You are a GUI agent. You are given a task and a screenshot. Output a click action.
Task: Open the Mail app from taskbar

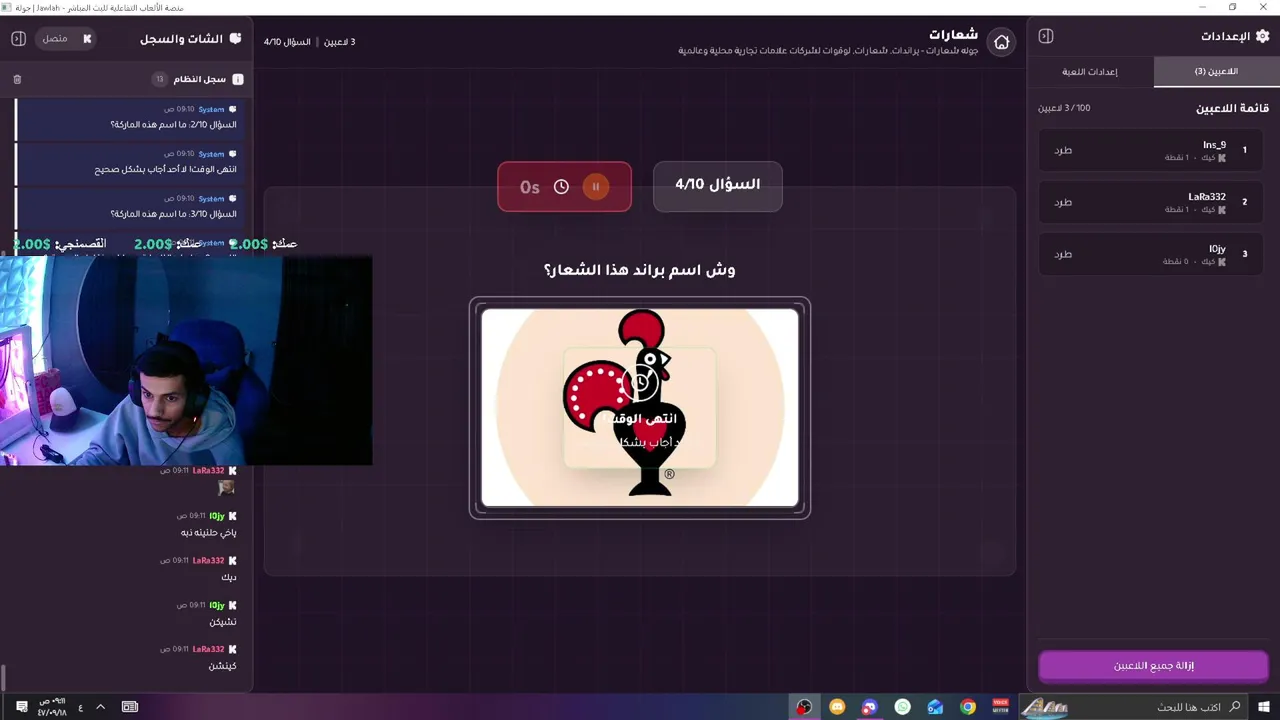point(935,707)
